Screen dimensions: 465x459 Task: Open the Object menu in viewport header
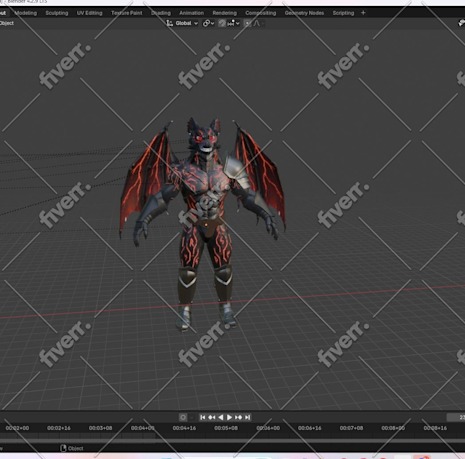[6, 23]
